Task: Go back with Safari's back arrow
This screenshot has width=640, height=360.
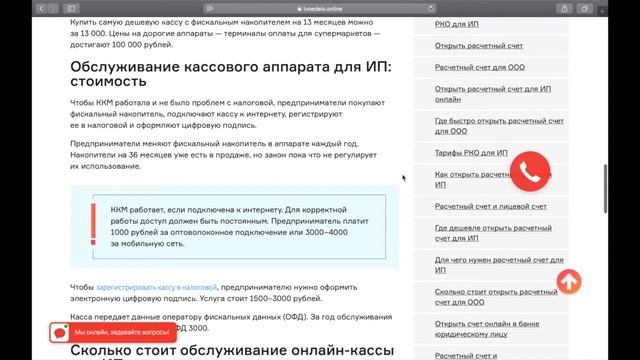Action: pyautogui.click(x=42, y=8)
